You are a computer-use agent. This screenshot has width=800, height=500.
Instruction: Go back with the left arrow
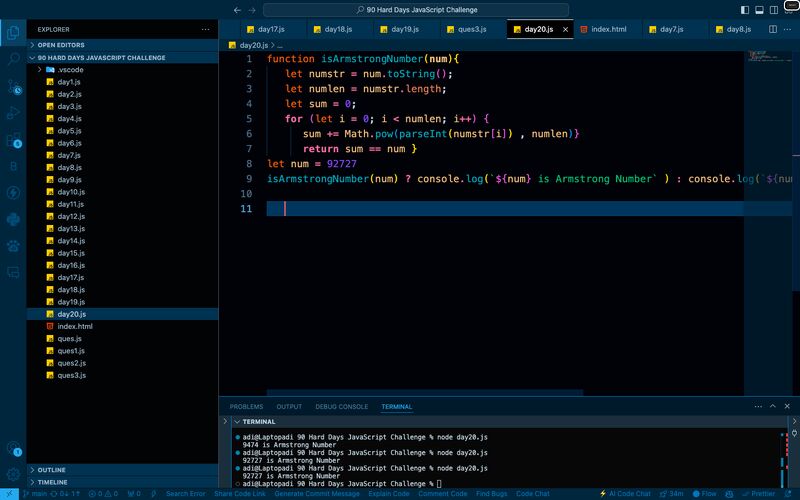point(237,10)
